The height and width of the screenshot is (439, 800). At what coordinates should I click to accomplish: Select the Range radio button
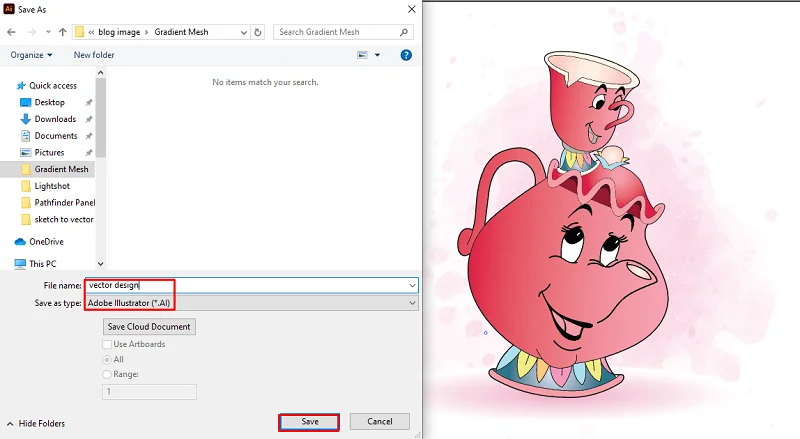(107, 374)
